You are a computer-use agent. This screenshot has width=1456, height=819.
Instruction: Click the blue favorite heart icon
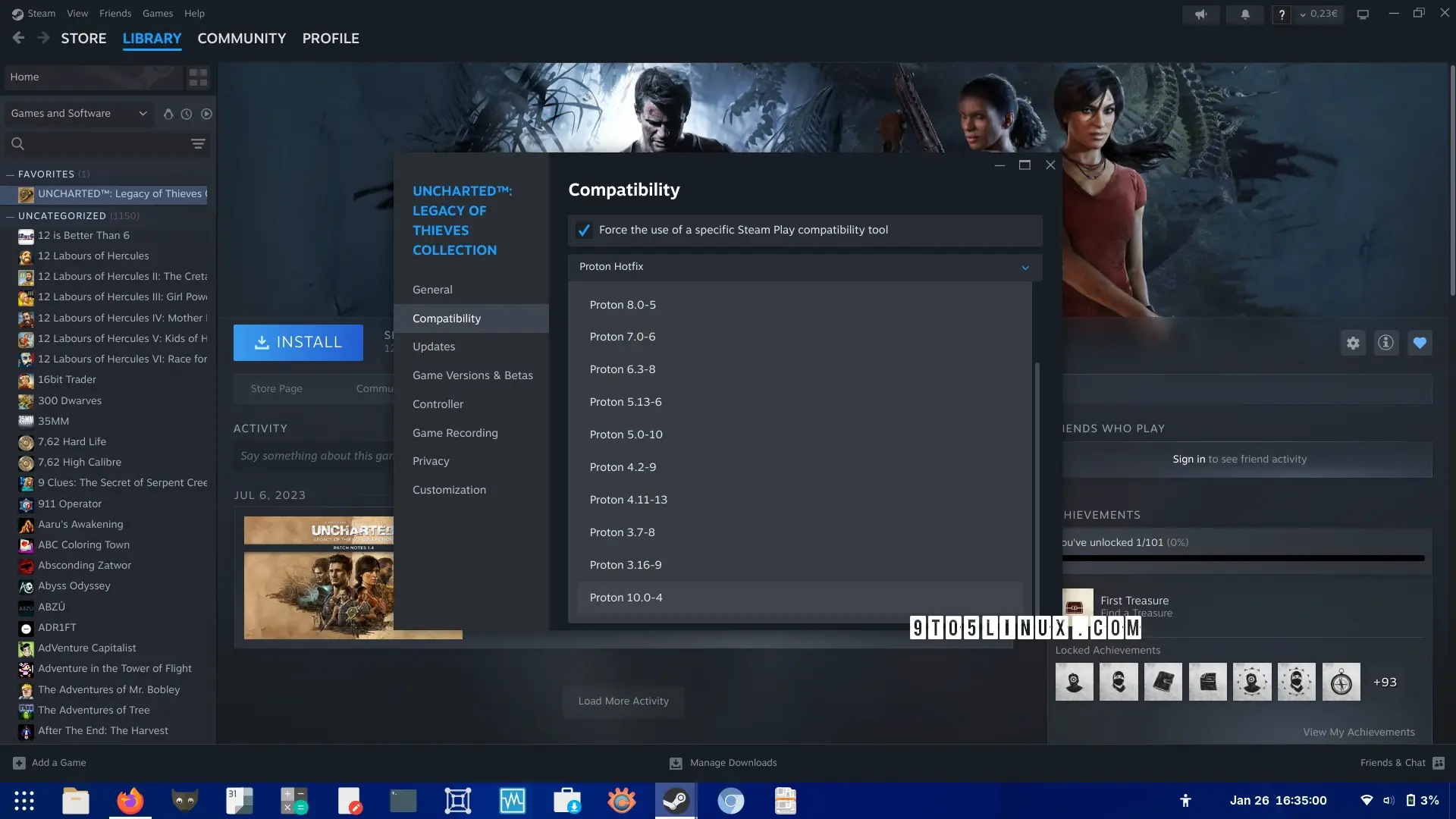click(1420, 343)
